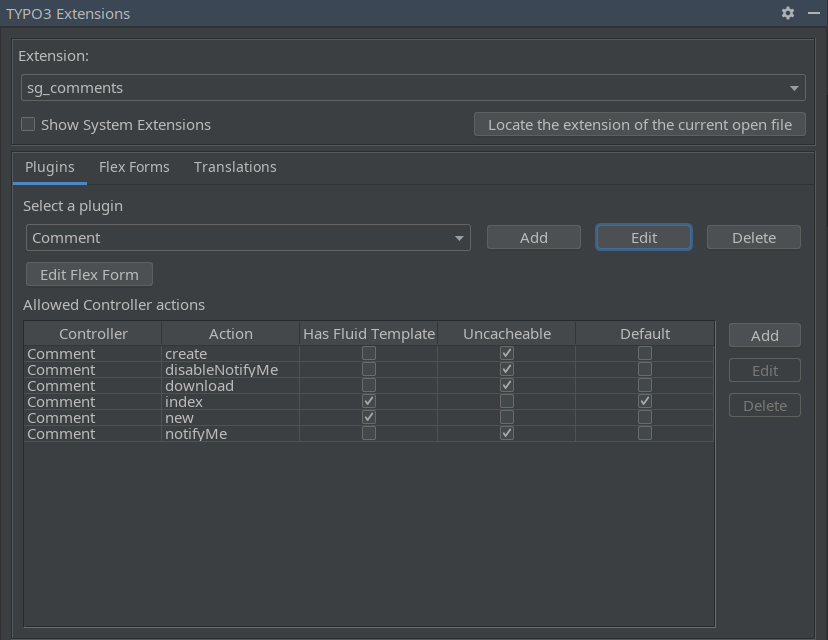
Task: Select Comment controller cell in notifyMe row
Action: [93, 434]
